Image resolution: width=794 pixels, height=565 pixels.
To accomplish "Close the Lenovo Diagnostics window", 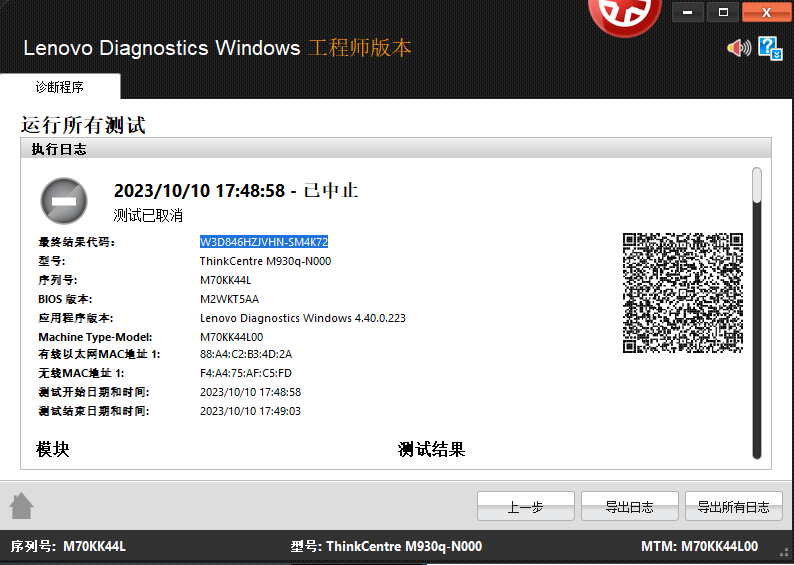I will tap(766, 12).
